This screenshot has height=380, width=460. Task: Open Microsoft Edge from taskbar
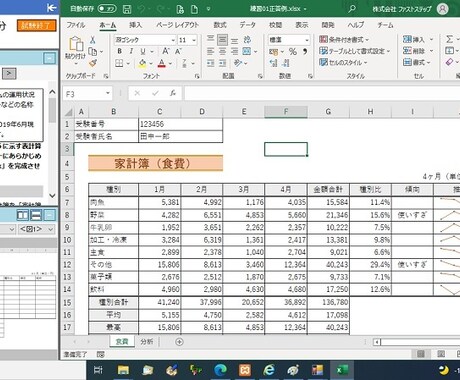coord(220,370)
